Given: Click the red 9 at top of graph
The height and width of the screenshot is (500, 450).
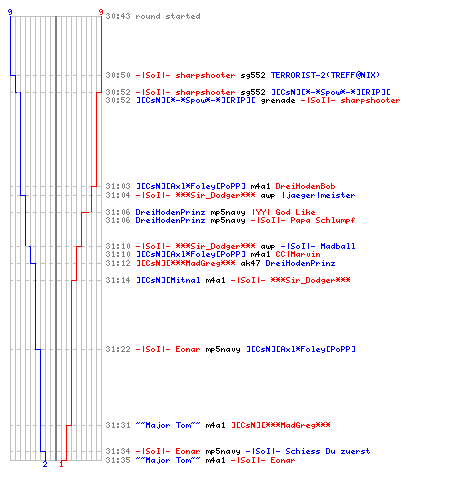Looking at the screenshot, I should [x=101, y=12].
